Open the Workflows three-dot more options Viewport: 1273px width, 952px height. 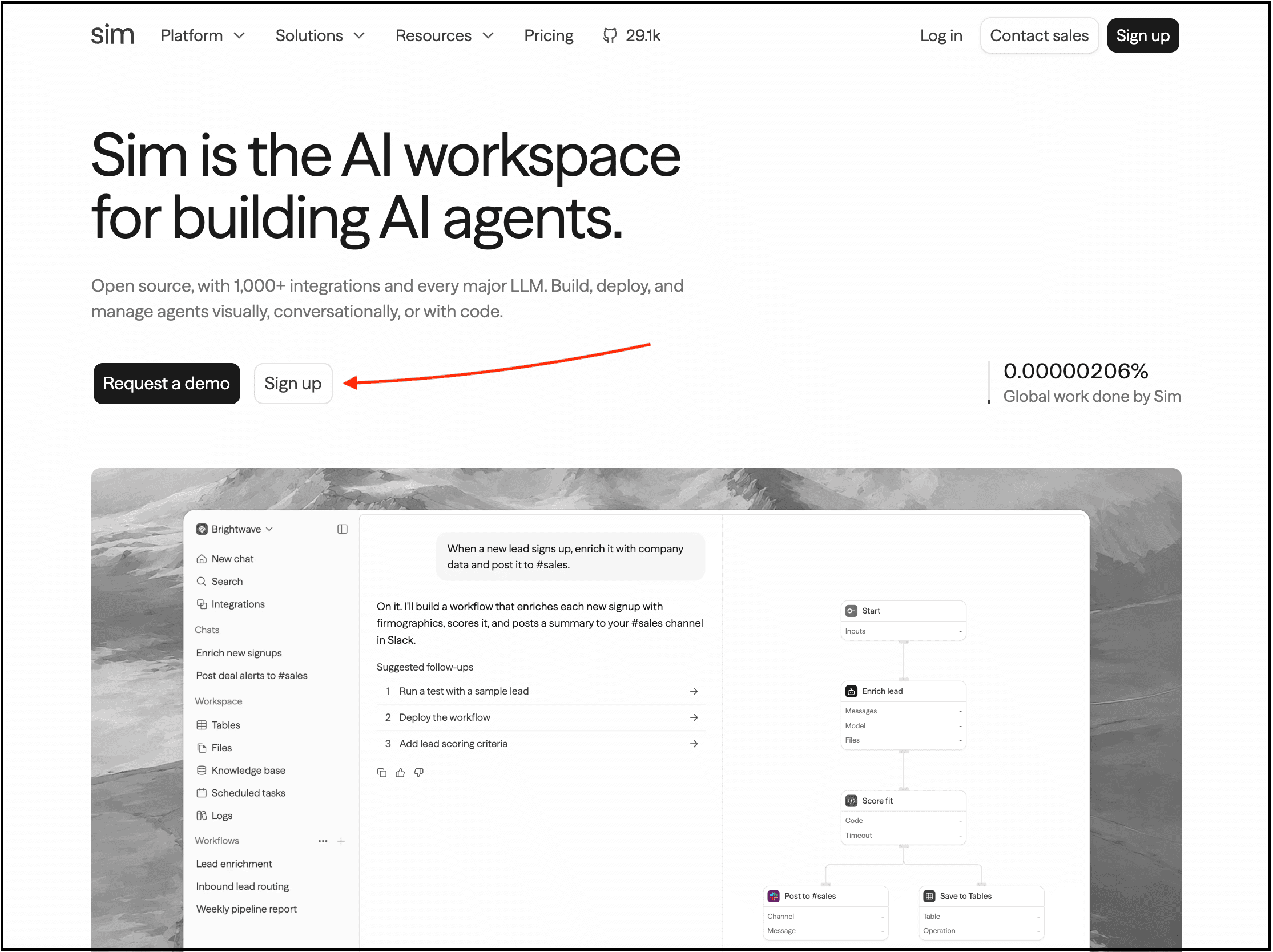pos(323,841)
